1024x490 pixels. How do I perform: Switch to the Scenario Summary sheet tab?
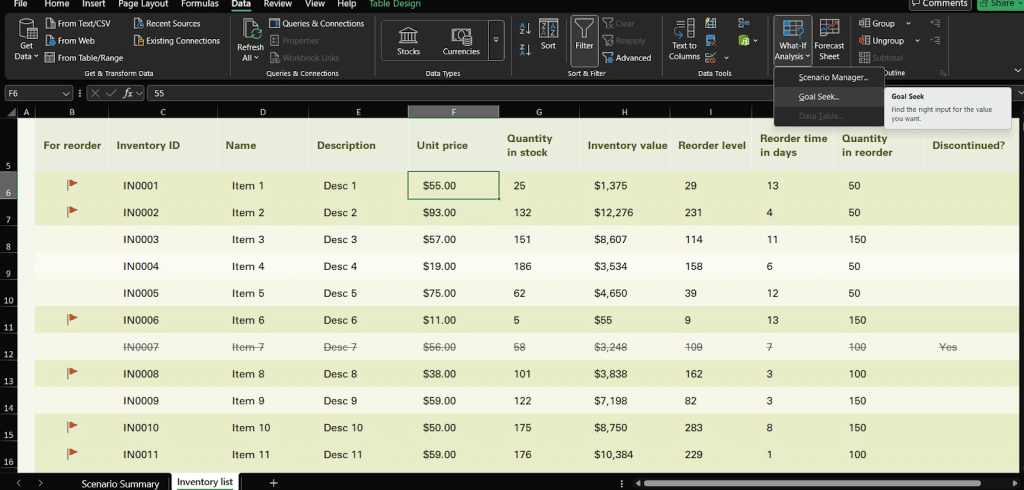tap(120, 483)
